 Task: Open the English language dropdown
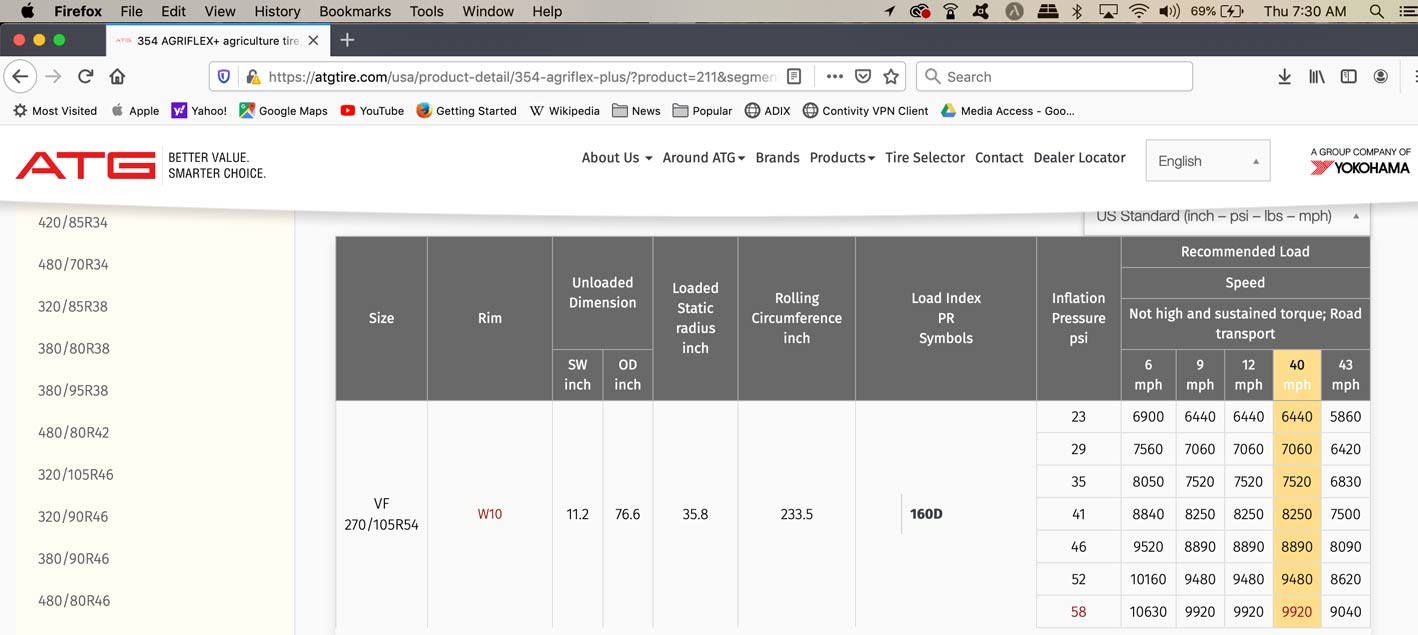1207,161
